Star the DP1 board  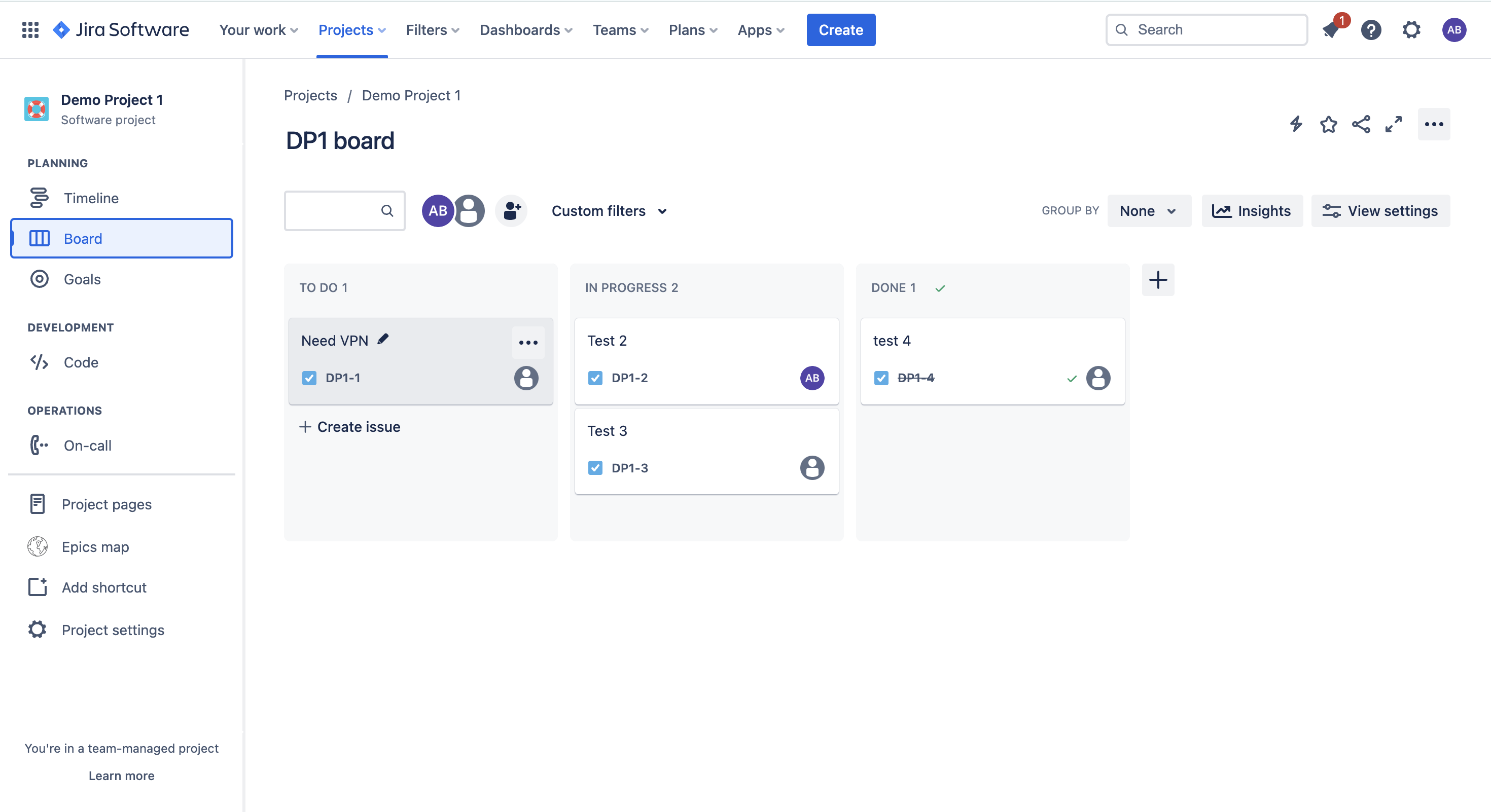point(1328,124)
